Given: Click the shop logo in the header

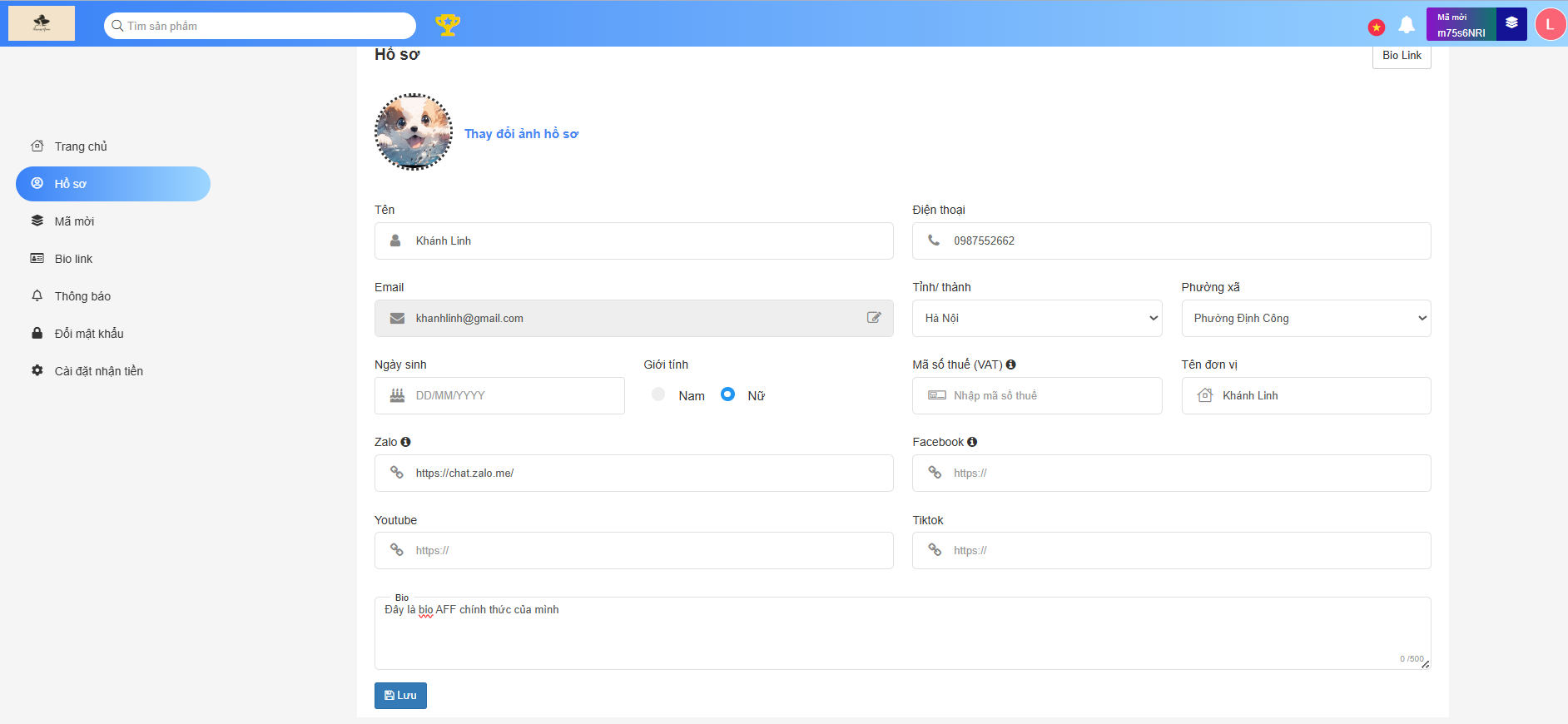Looking at the screenshot, I should click(42, 23).
